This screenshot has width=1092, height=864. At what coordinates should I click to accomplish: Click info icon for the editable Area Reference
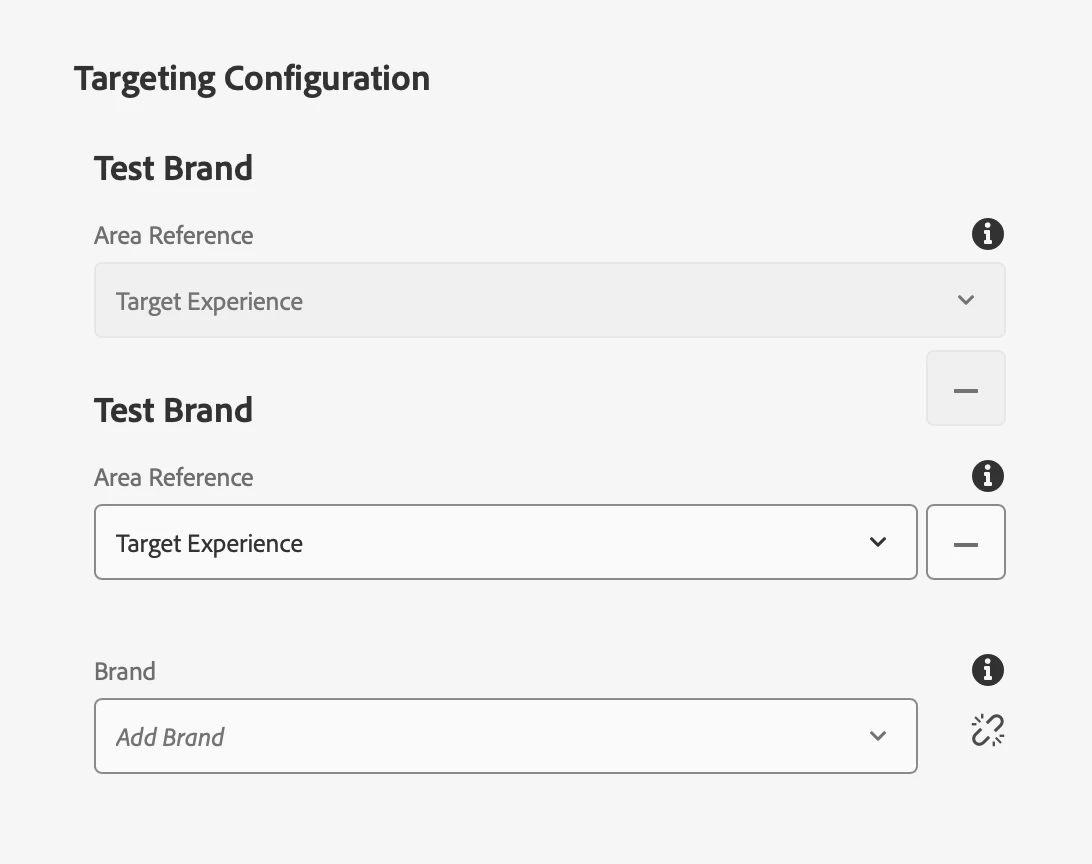click(x=987, y=476)
